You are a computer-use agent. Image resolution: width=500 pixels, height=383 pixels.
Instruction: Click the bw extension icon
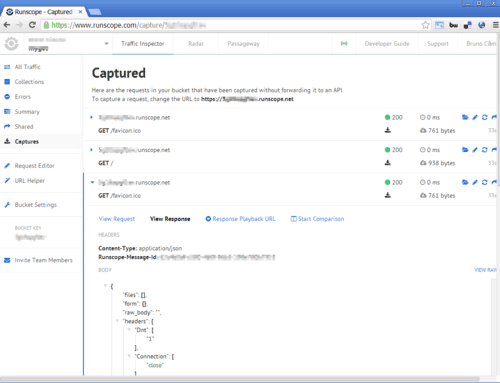click(453, 25)
